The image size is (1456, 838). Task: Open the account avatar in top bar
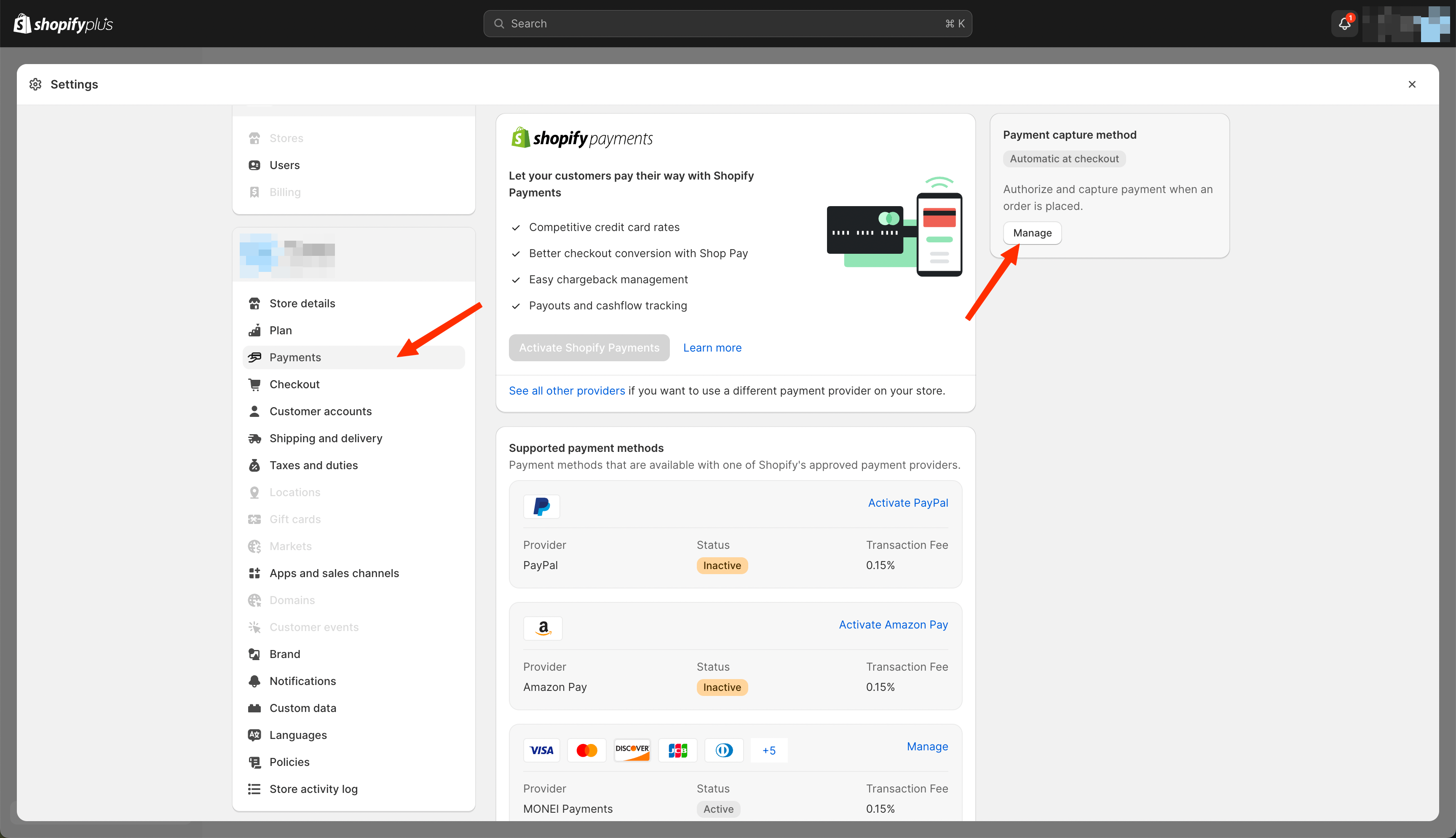1406,24
